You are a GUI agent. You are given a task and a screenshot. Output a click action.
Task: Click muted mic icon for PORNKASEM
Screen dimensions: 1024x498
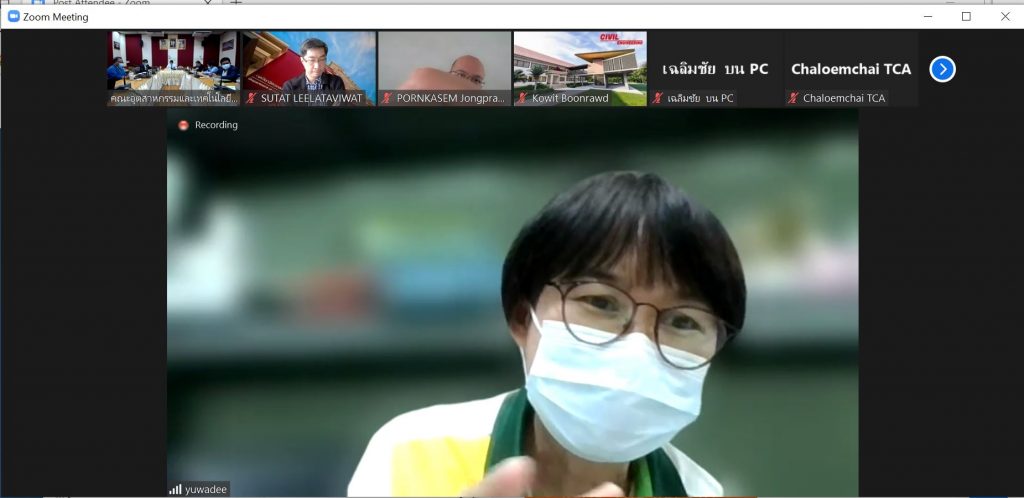click(387, 99)
